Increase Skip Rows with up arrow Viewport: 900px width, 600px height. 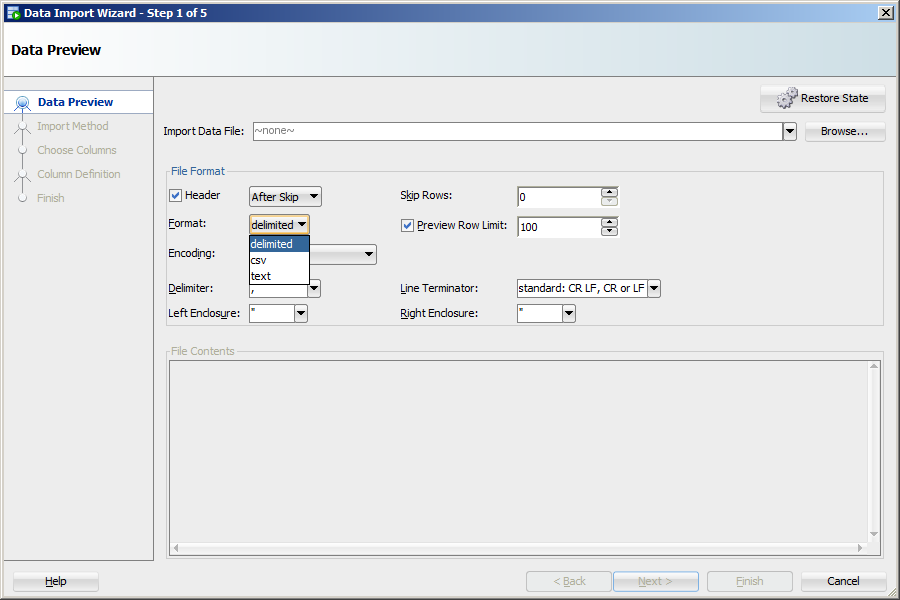pyautogui.click(x=610, y=192)
